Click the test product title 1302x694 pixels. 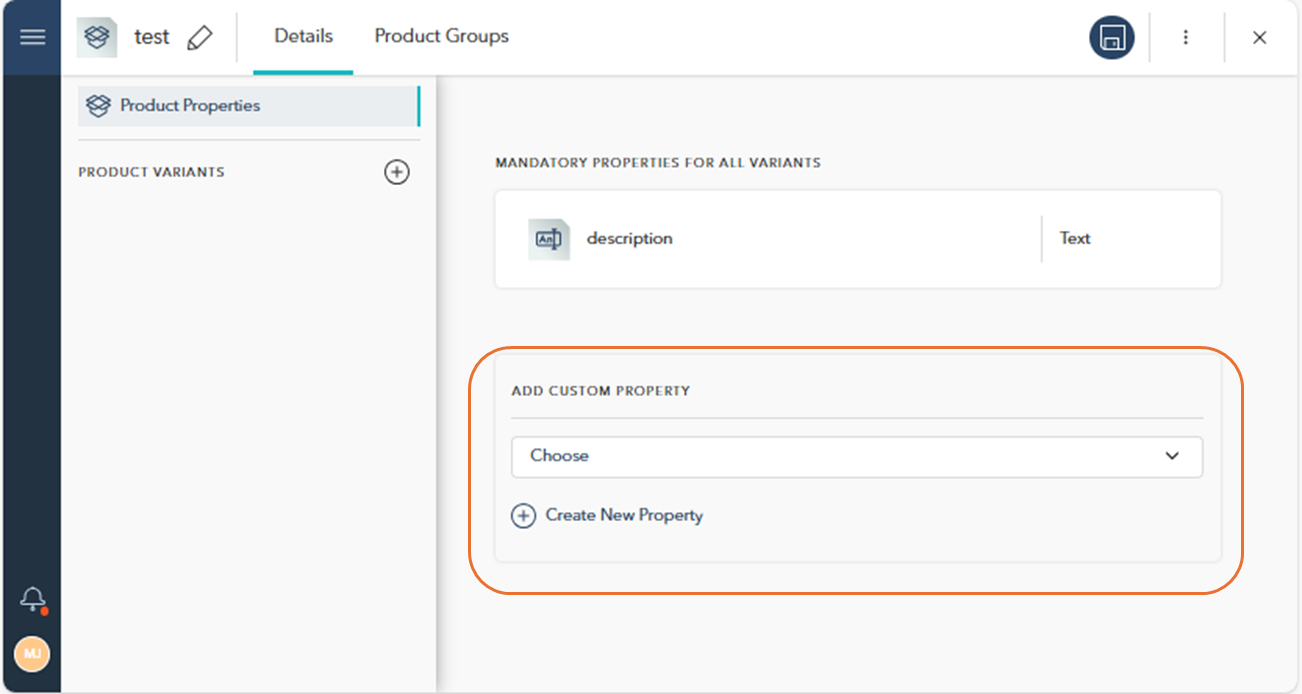pos(152,37)
